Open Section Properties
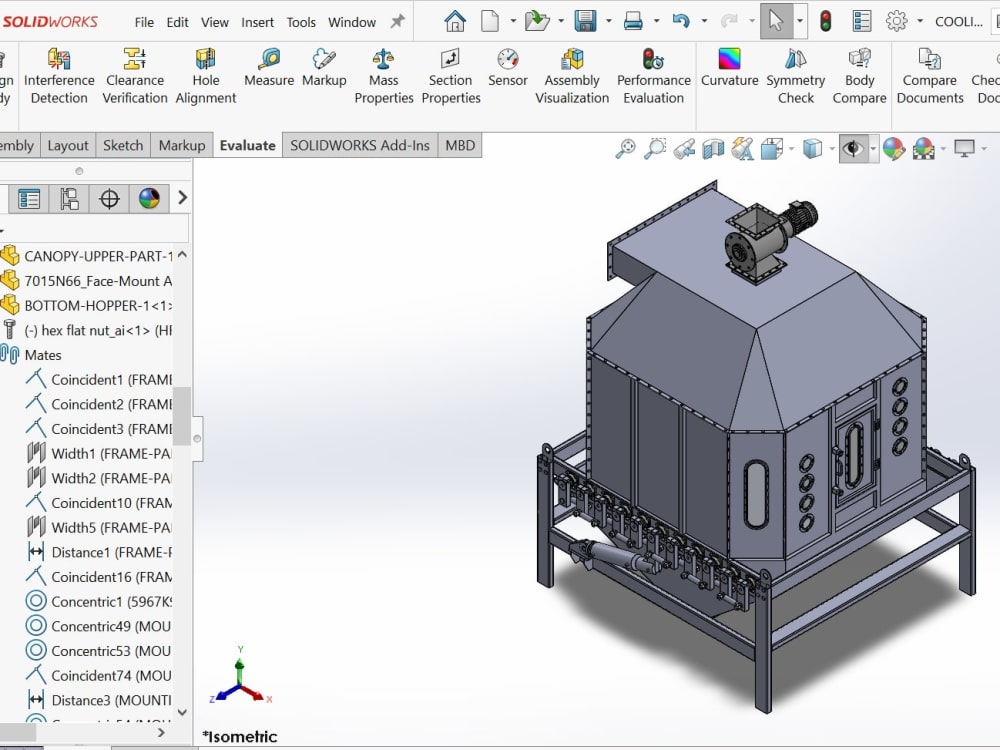 [450, 76]
